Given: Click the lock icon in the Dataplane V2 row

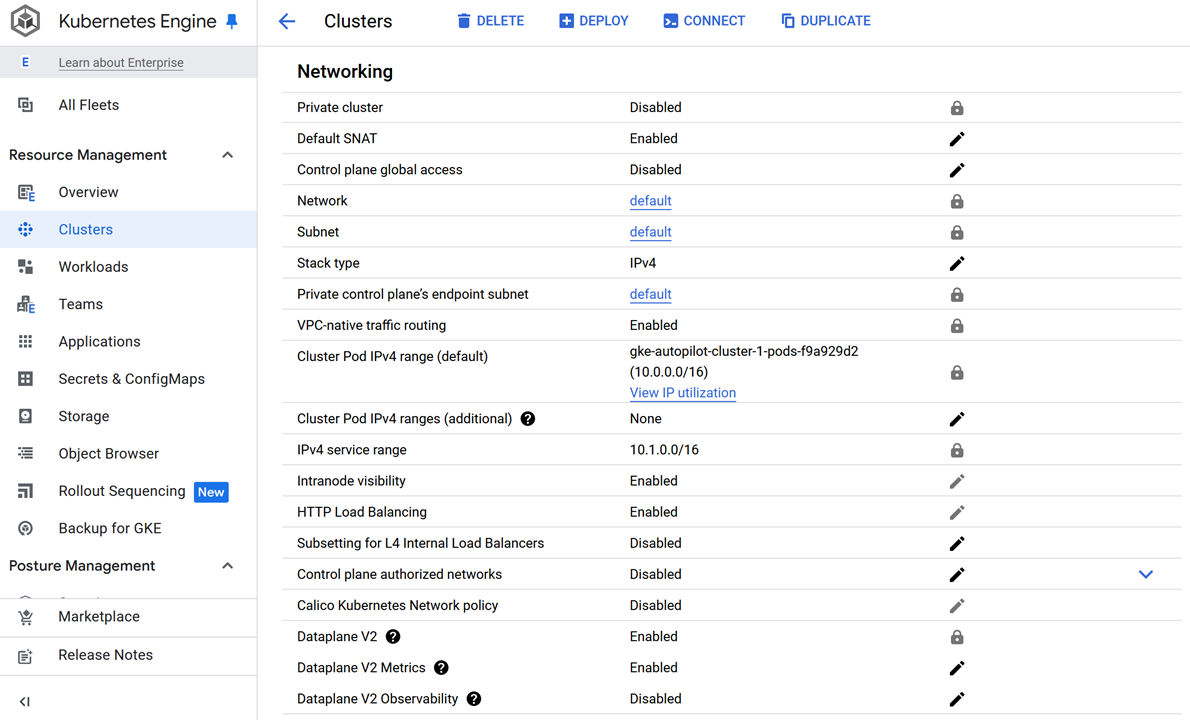Looking at the screenshot, I should (957, 637).
